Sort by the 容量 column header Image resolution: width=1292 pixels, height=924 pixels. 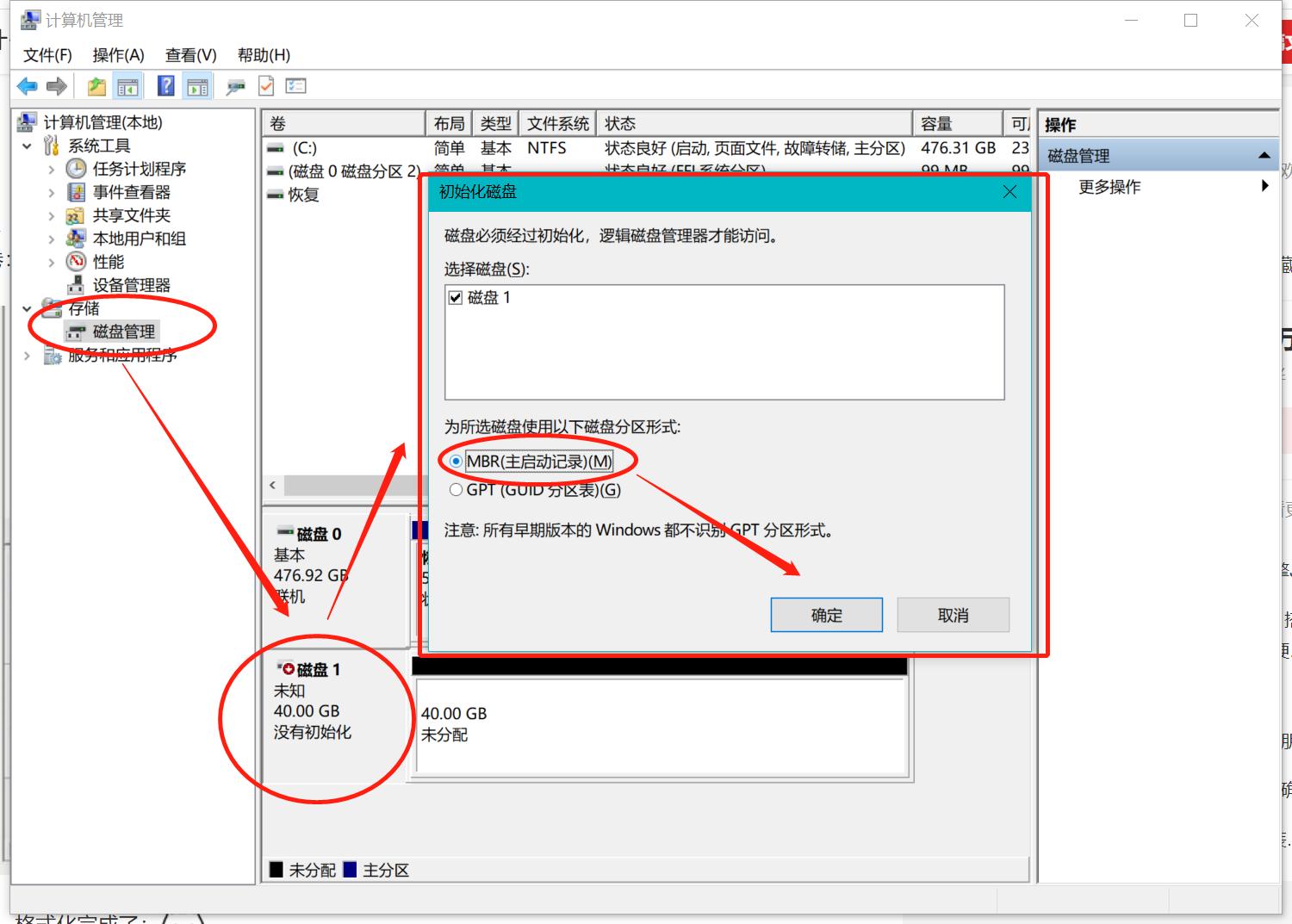click(958, 123)
